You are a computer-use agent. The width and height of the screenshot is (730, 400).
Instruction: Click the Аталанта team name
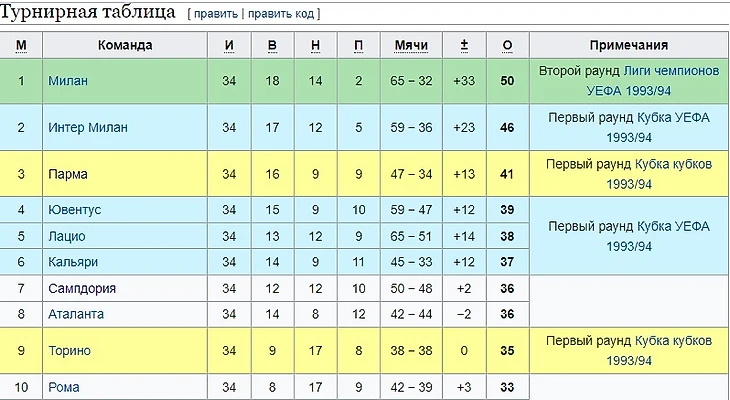(76, 314)
